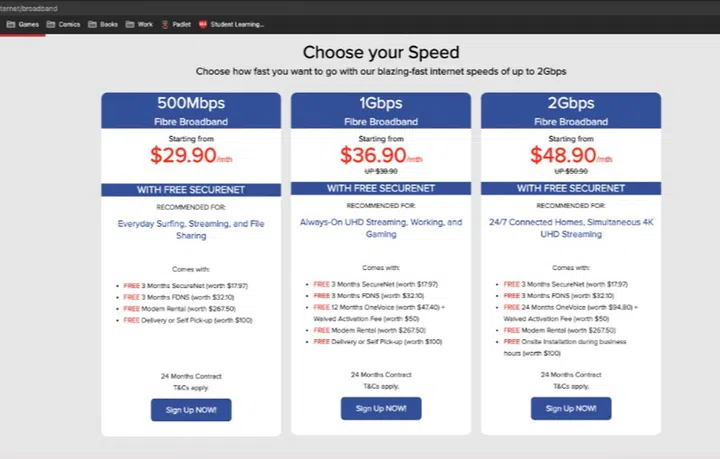Open the Work bookmark folder
Image resolution: width=720 pixels, height=459 pixels.
click(139, 23)
